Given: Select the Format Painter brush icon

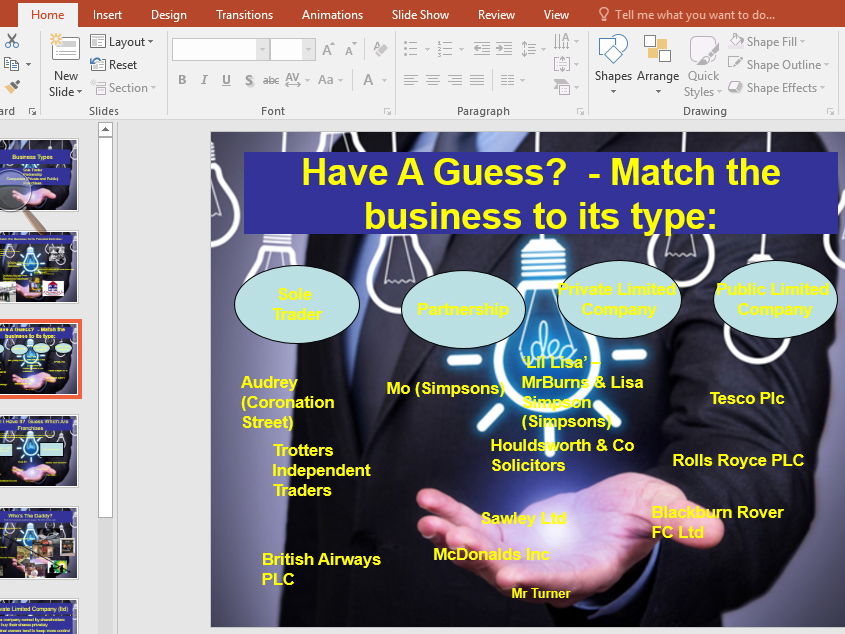Looking at the screenshot, I should click(12, 87).
